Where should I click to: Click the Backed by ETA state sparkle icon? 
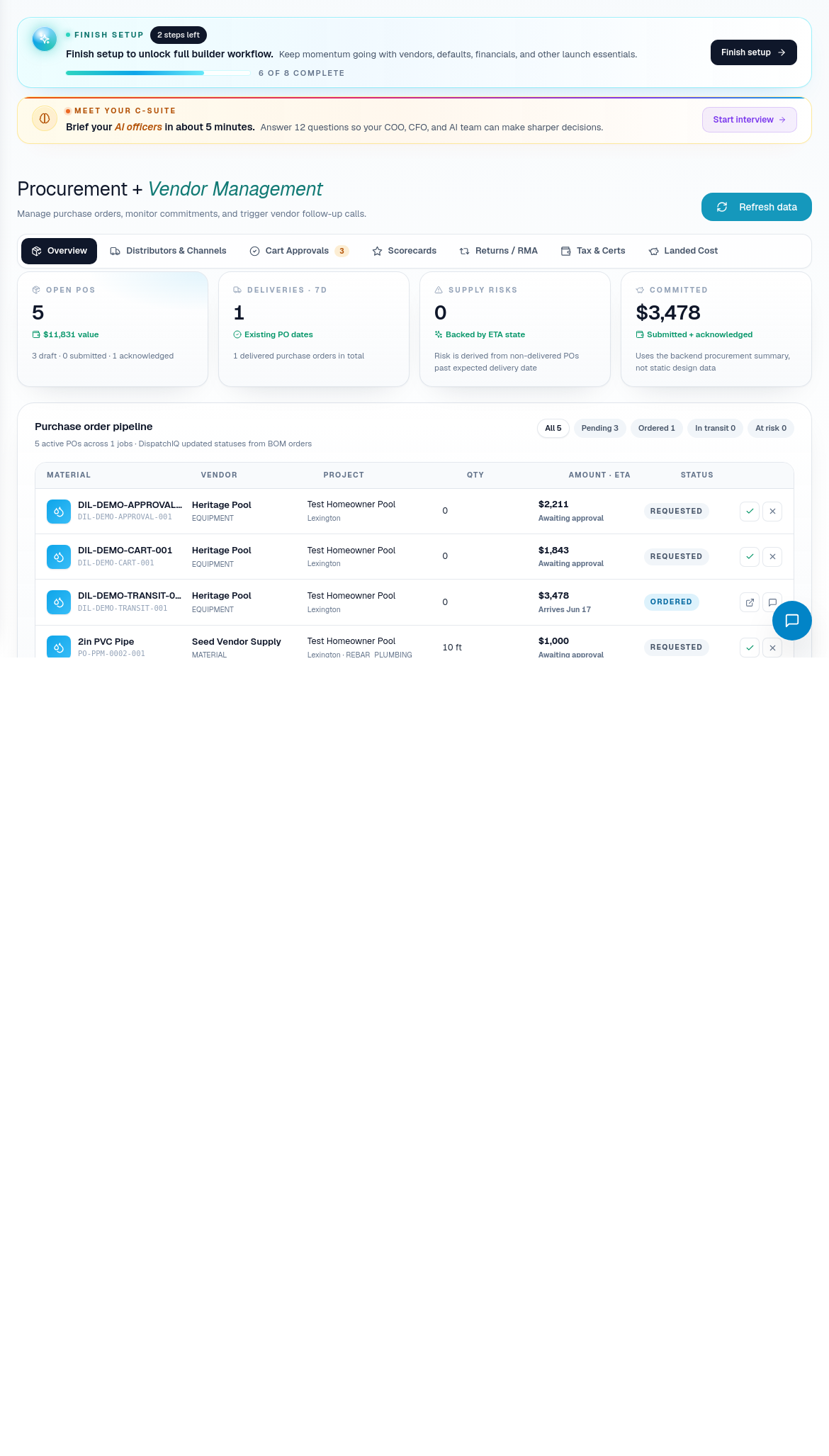pyautogui.click(x=439, y=334)
